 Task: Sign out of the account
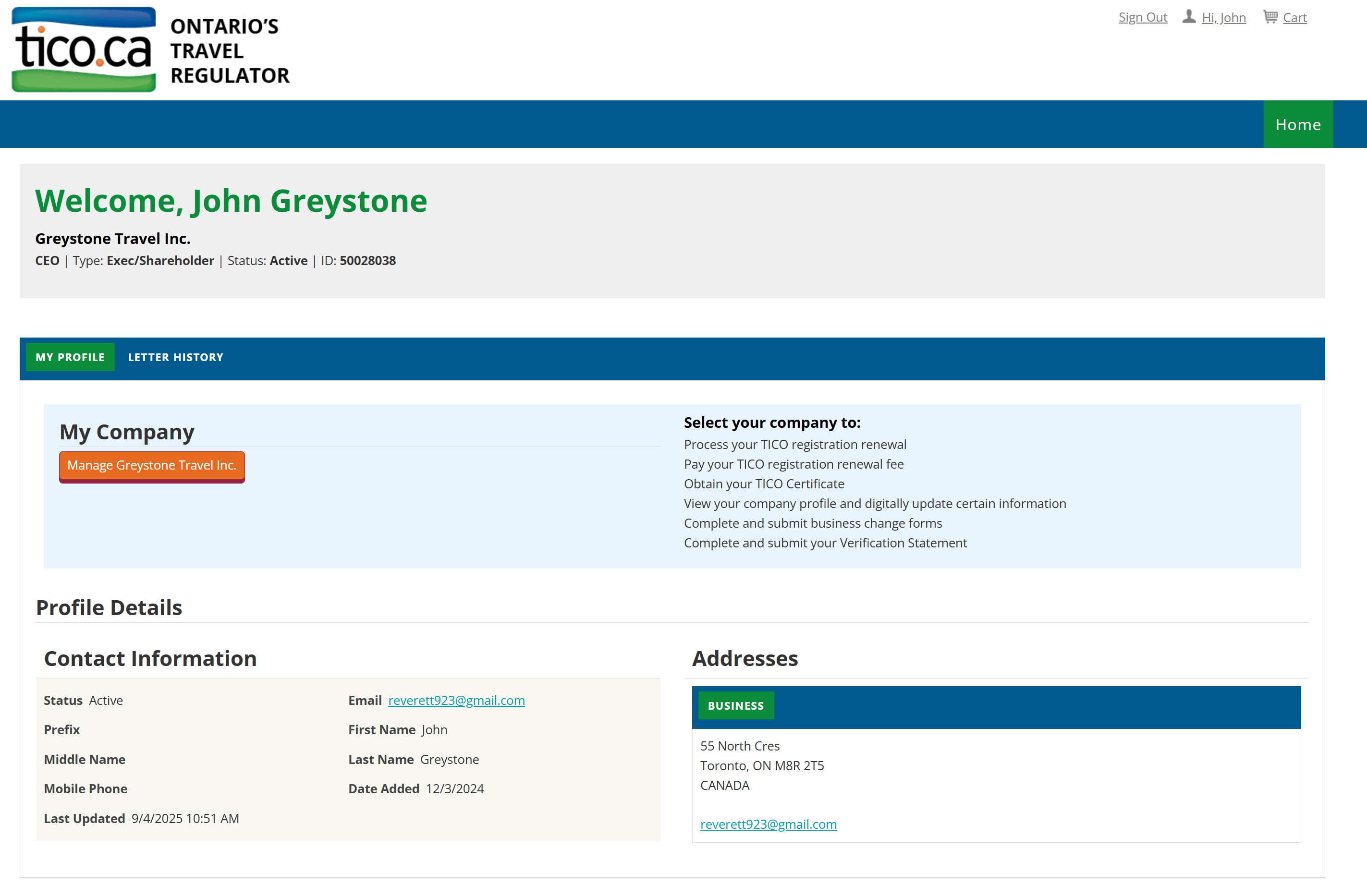click(x=1142, y=17)
